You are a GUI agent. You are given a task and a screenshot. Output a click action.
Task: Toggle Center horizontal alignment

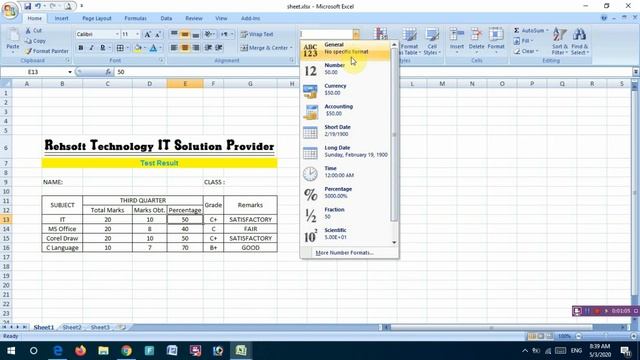click(185, 48)
